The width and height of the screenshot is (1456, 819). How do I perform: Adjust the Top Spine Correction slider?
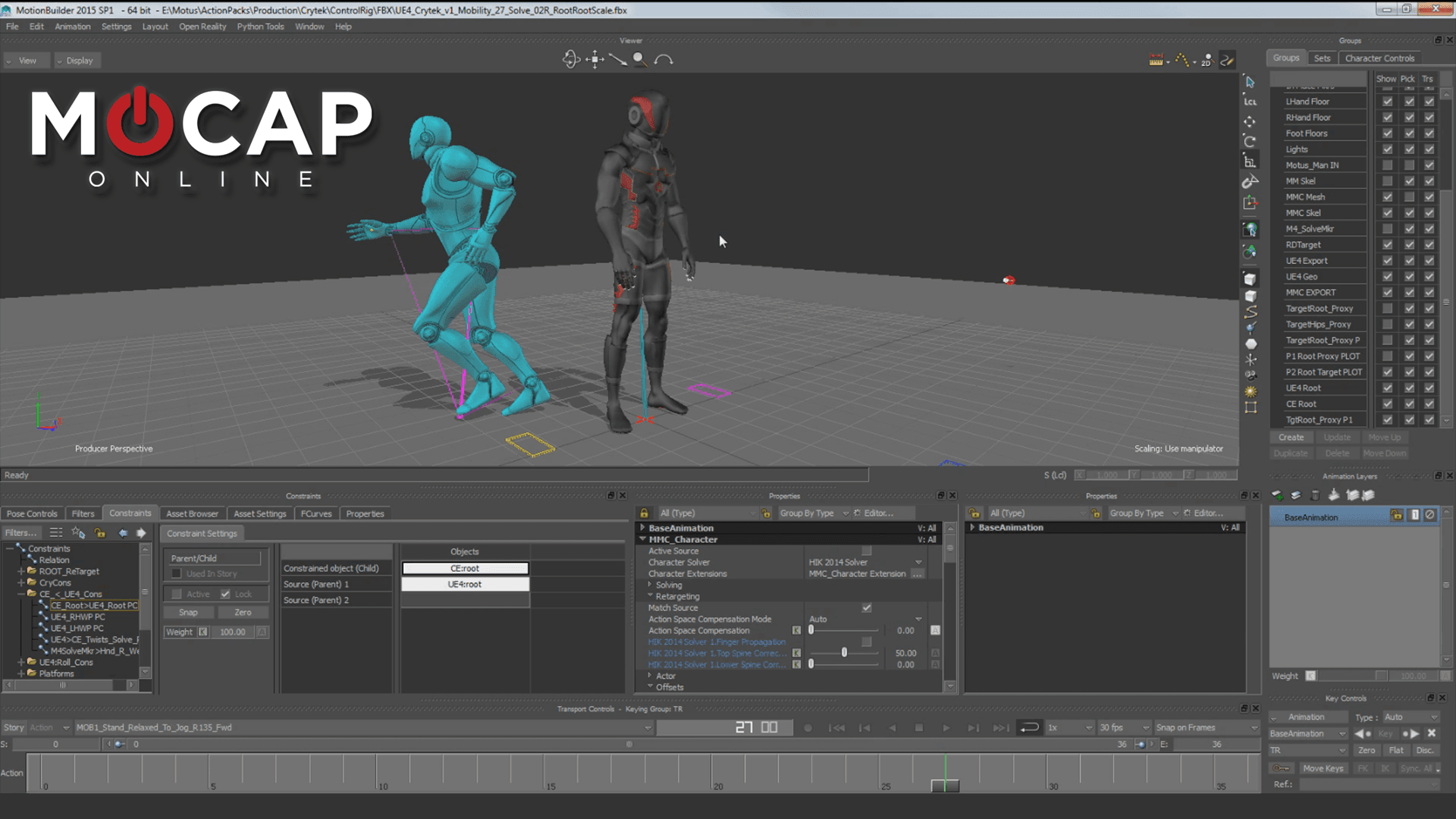[x=844, y=652]
